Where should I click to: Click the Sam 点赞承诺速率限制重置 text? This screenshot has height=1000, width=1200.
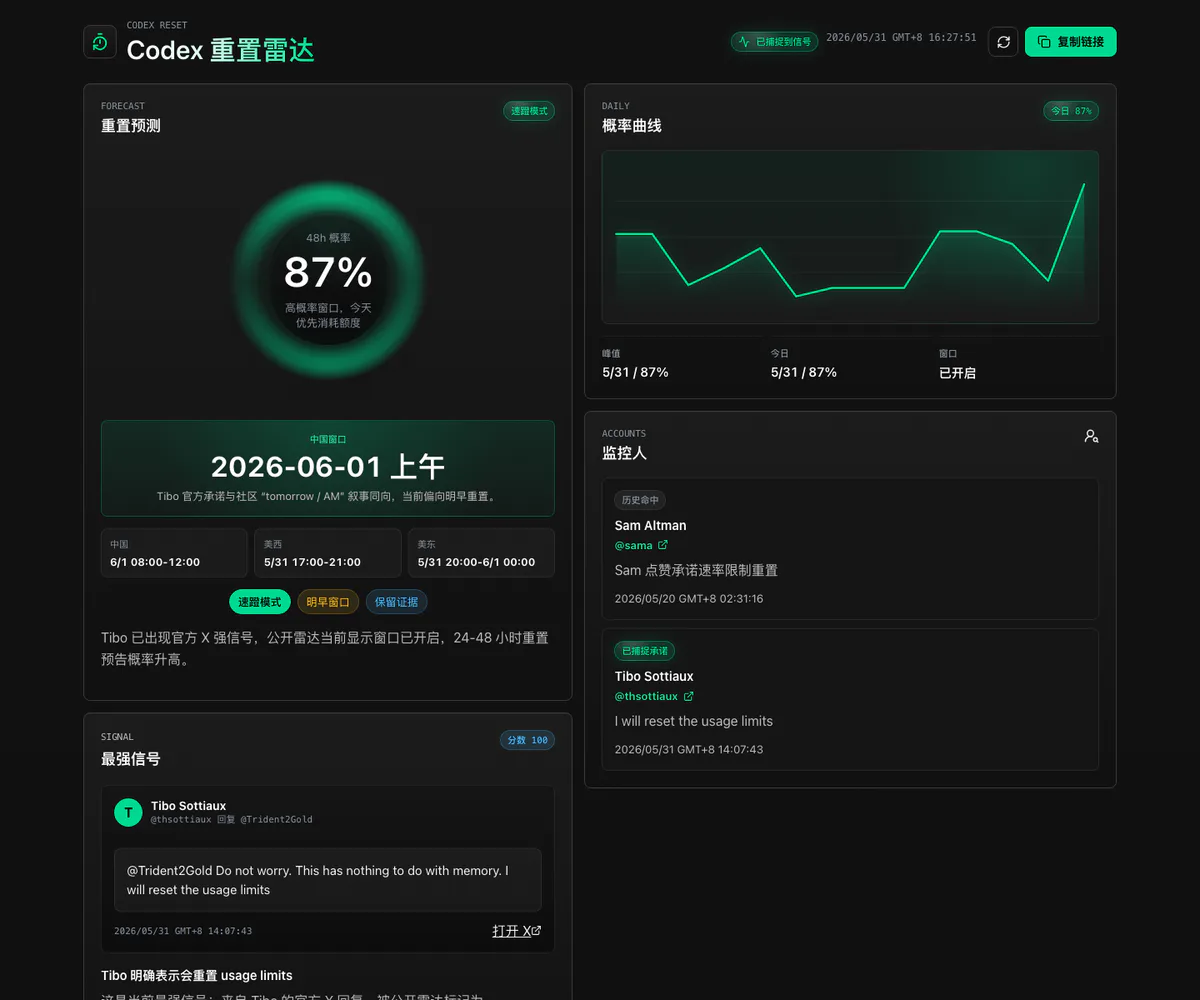pyautogui.click(x=696, y=570)
